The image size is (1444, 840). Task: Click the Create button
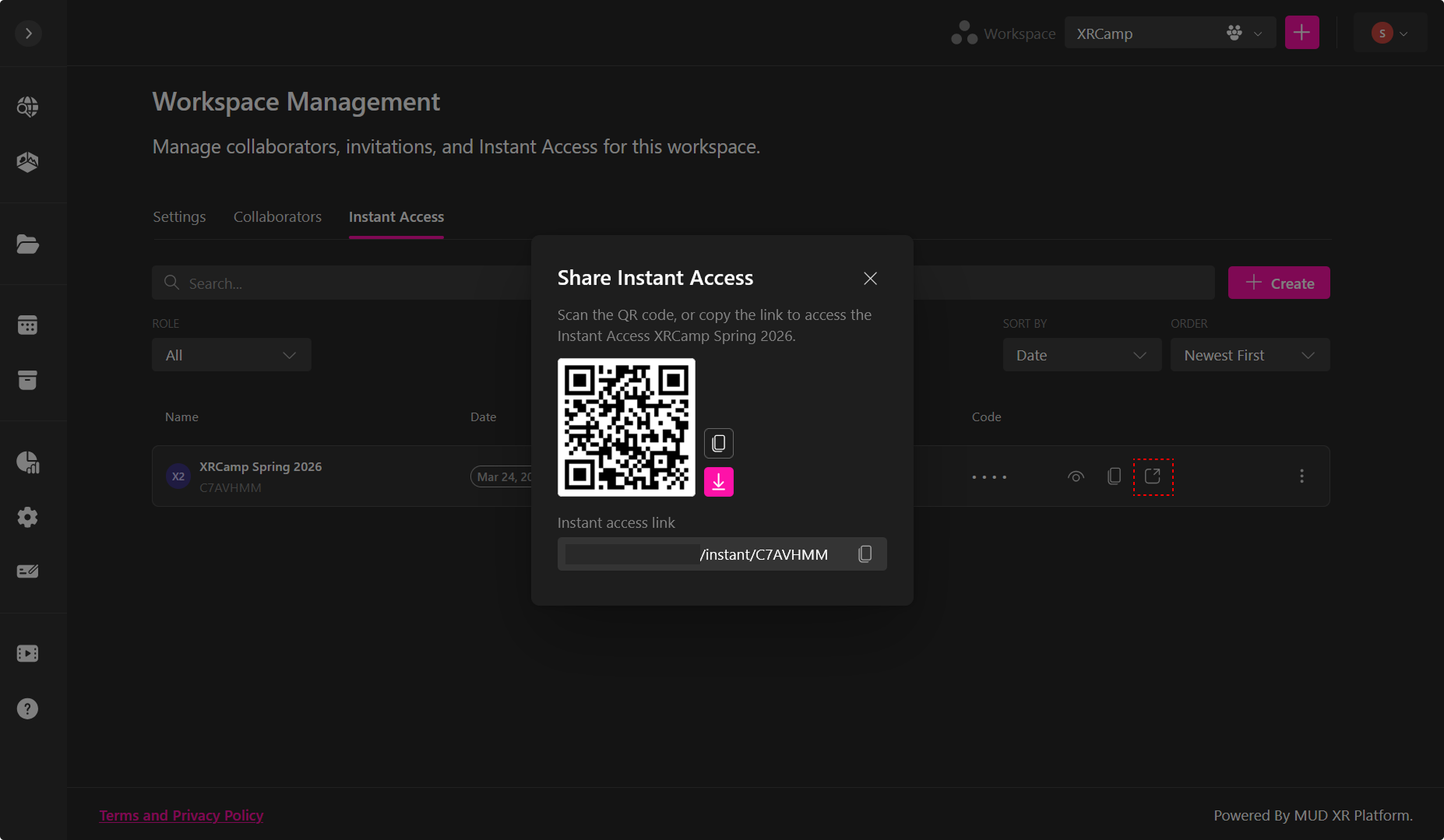[1278, 283]
